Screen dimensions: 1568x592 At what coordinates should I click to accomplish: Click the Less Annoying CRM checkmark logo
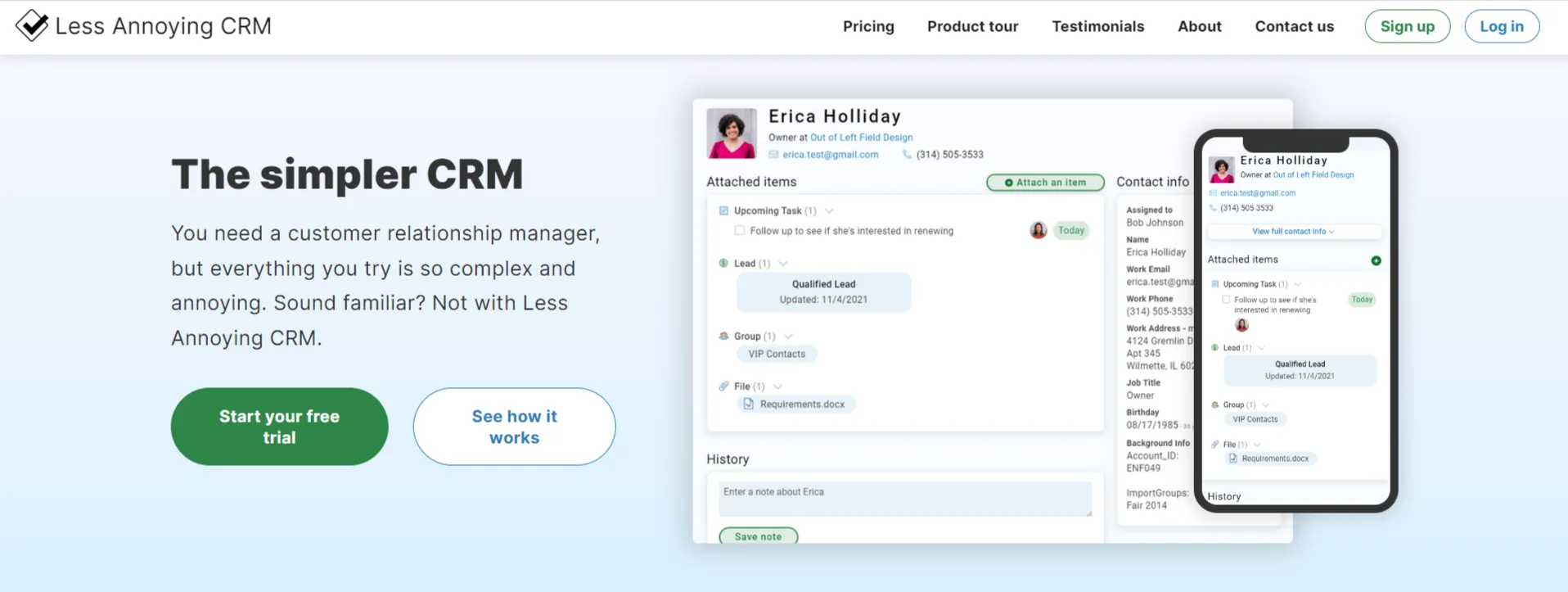pyautogui.click(x=32, y=25)
